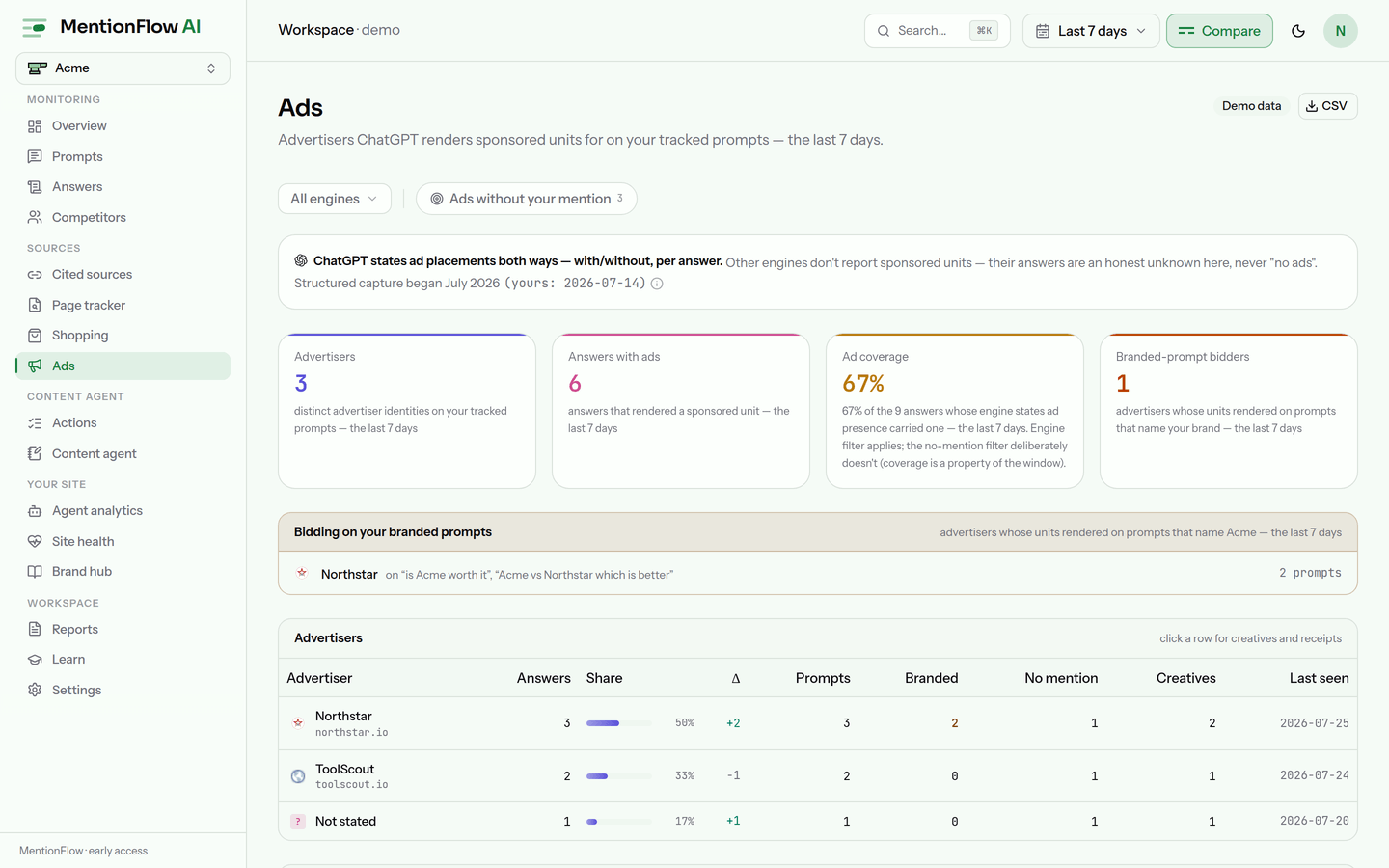Screen dimensions: 1389x868
Task: Click the Branded-prompt bidders card
Action: pos(1229,411)
